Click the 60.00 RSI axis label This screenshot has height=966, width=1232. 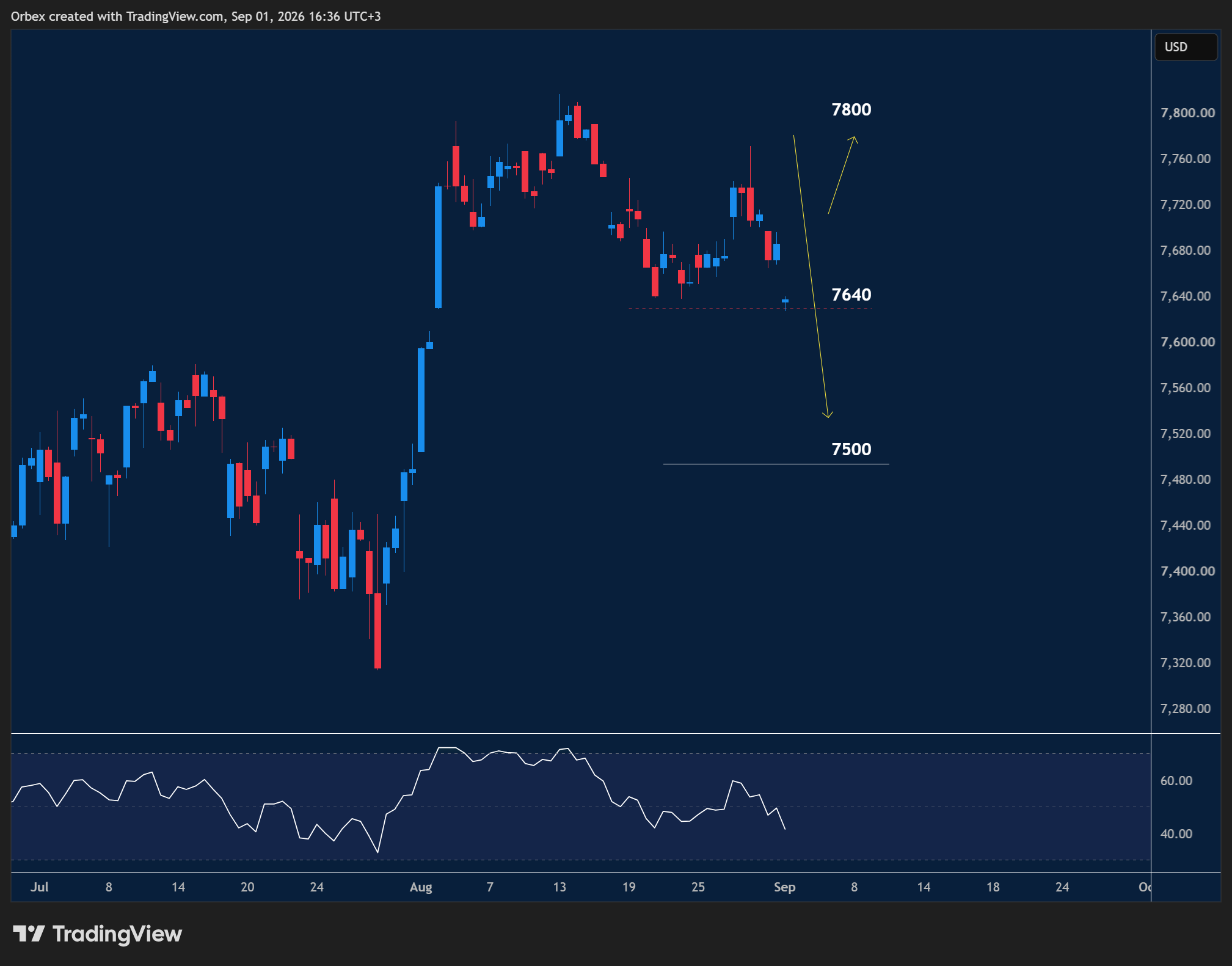click(x=1176, y=781)
